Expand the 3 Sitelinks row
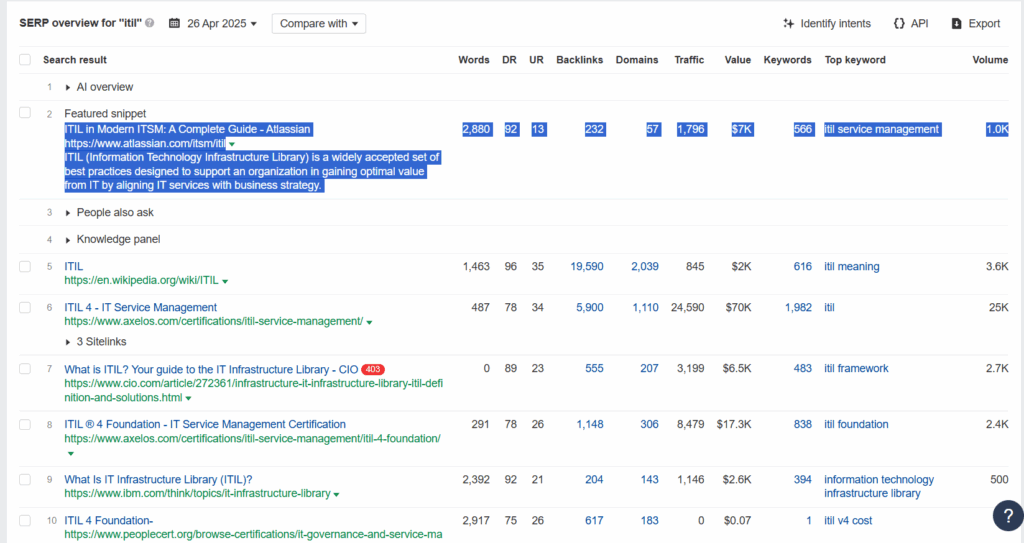This screenshot has height=543, width=1024. click(x=67, y=342)
